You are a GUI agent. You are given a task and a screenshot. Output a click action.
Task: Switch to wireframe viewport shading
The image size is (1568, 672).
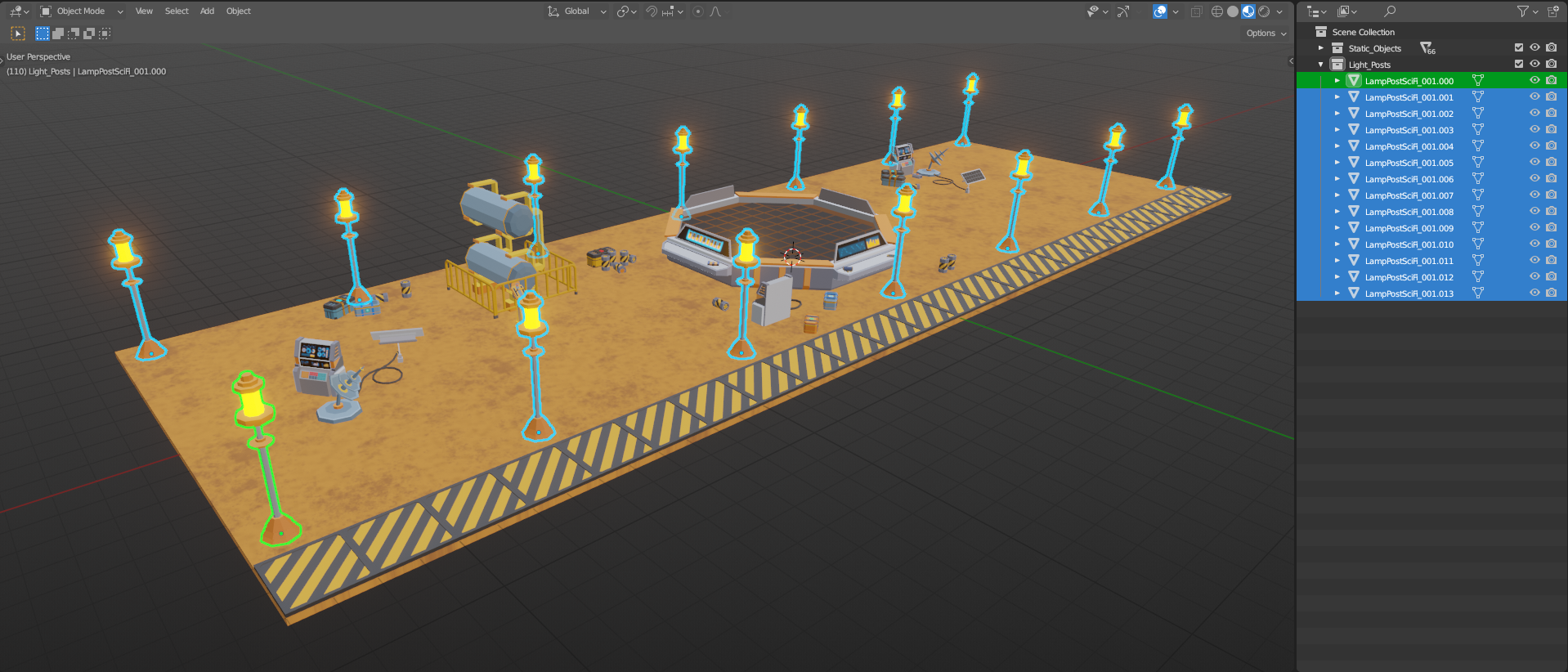click(1217, 11)
